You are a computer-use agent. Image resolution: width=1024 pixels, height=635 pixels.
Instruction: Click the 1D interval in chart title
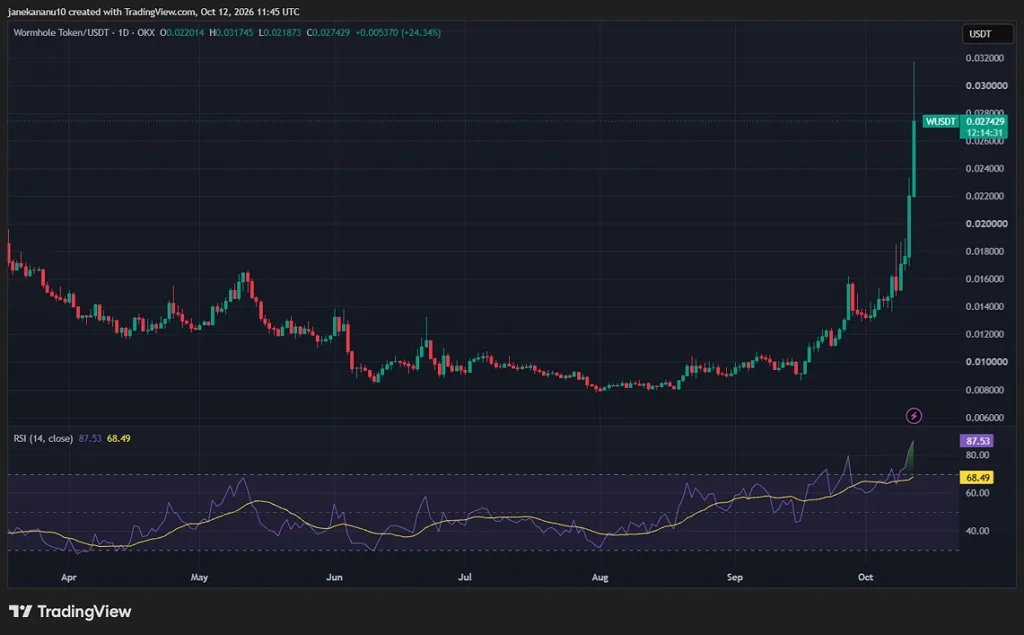click(x=123, y=32)
